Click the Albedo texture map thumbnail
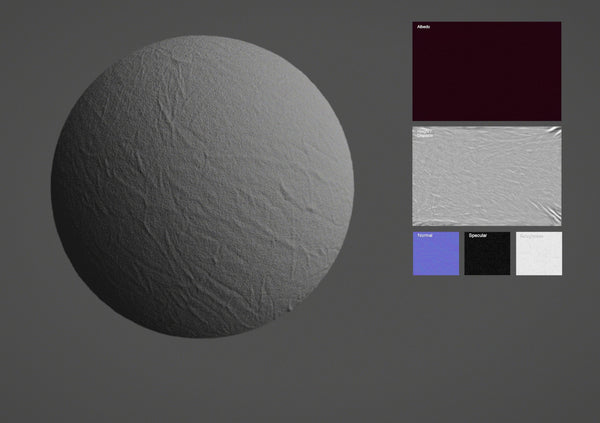The height and width of the screenshot is (423, 600). pyautogui.click(x=487, y=70)
